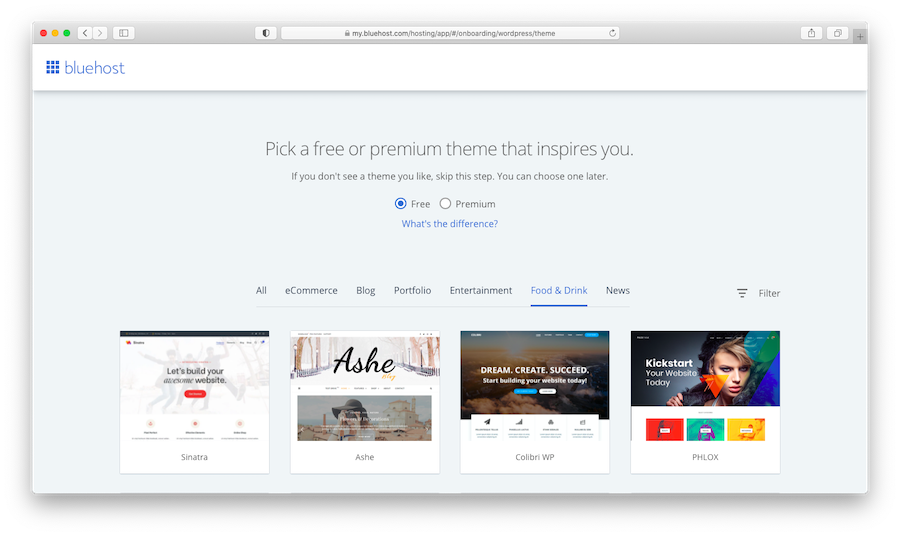Switch to the News tab
Screen dimensions: 900x536
(x=618, y=290)
